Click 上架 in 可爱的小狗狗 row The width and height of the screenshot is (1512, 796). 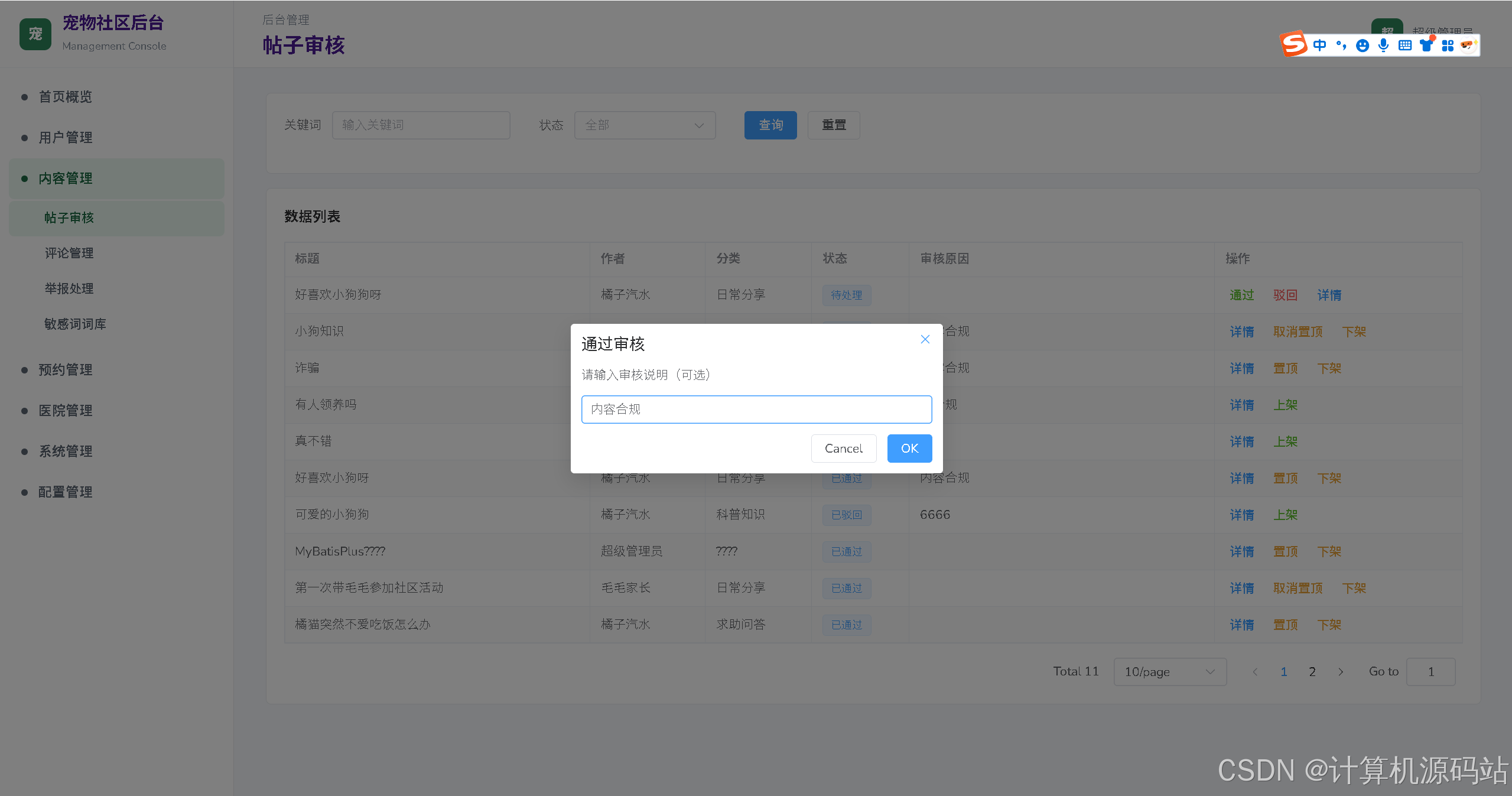pyautogui.click(x=1285, y=515)
